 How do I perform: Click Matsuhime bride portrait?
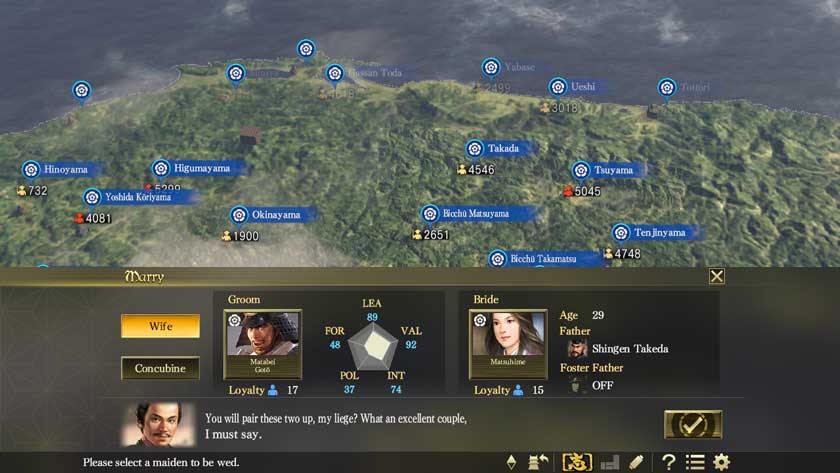[508, 344]
